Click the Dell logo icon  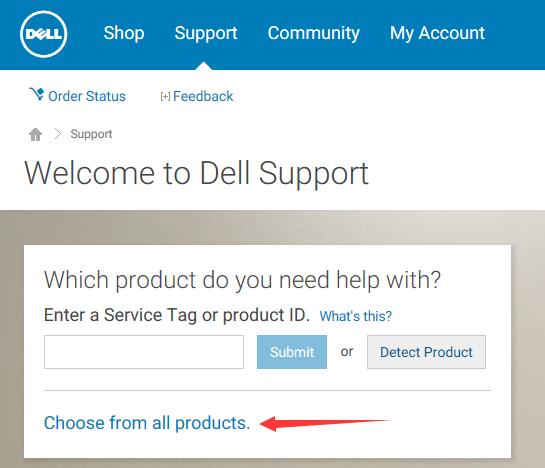tap(43, 34)
